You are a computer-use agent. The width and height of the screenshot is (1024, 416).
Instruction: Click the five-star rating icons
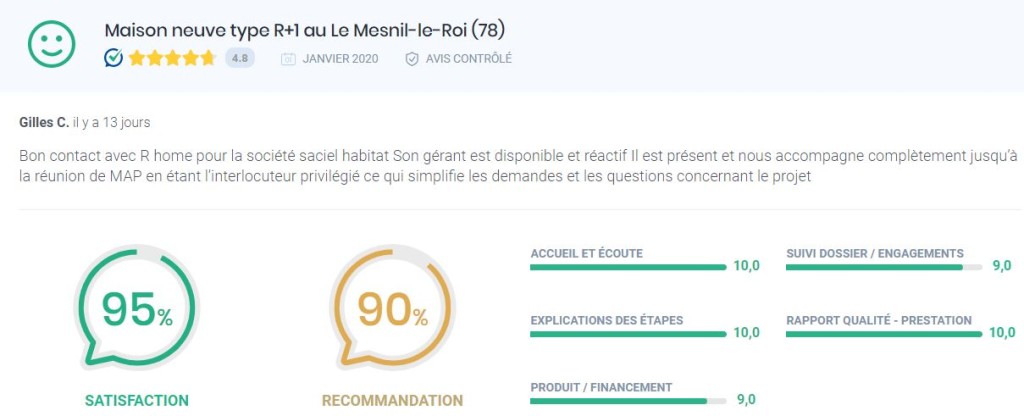tap(172, 58)
